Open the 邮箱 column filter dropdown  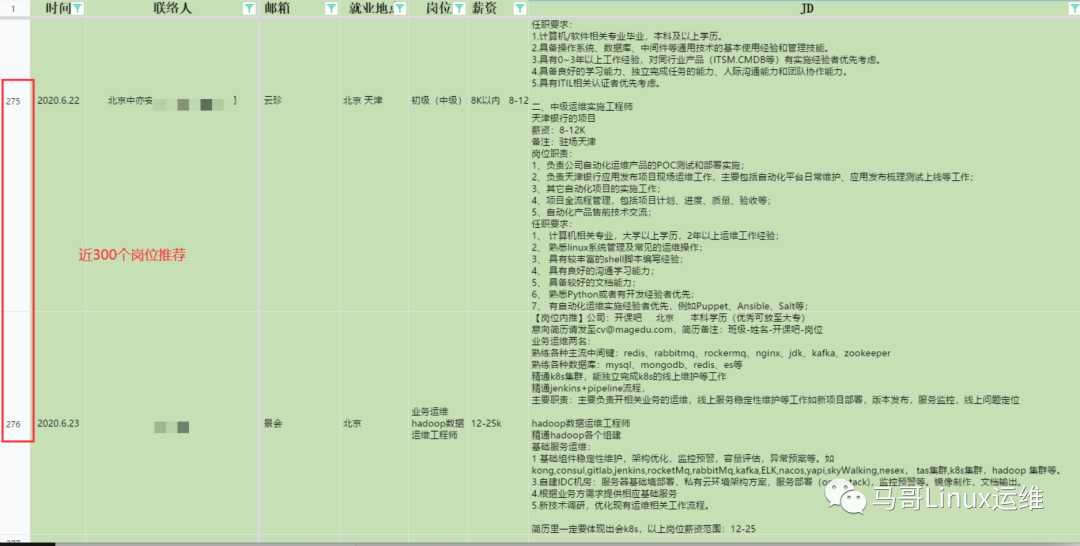point(331,8)
